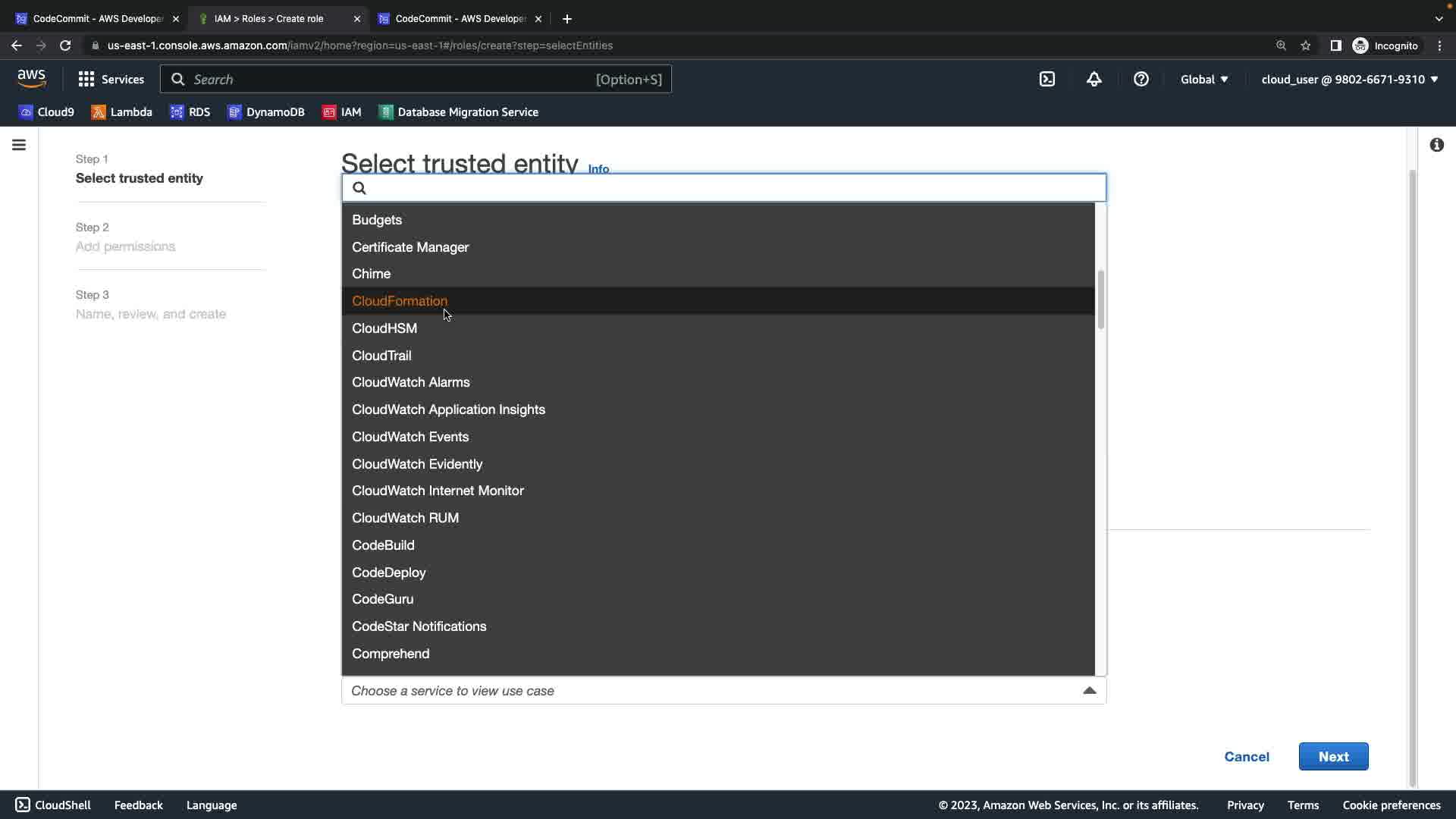Viewport: 1456px width, 819px height.
Task: Click the service list scrollbar thumb
Action: point(1100,300)
